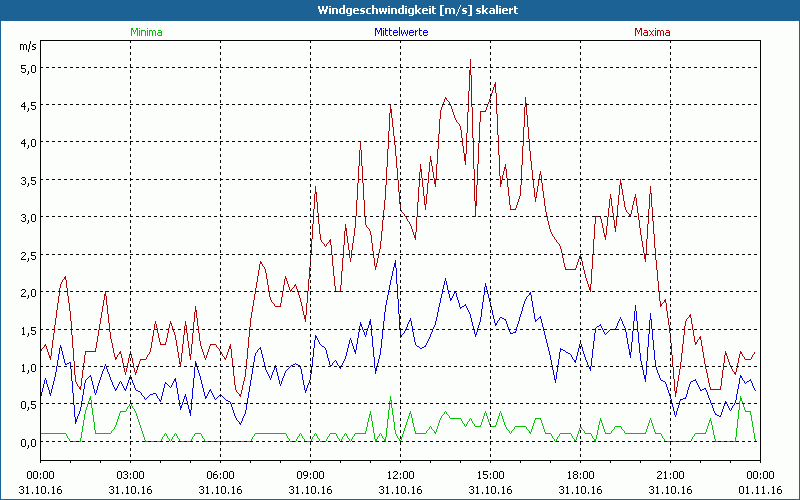Click the '4,5' y-axis value
Viewport: 800px width, 500px height.
point(28,106)
